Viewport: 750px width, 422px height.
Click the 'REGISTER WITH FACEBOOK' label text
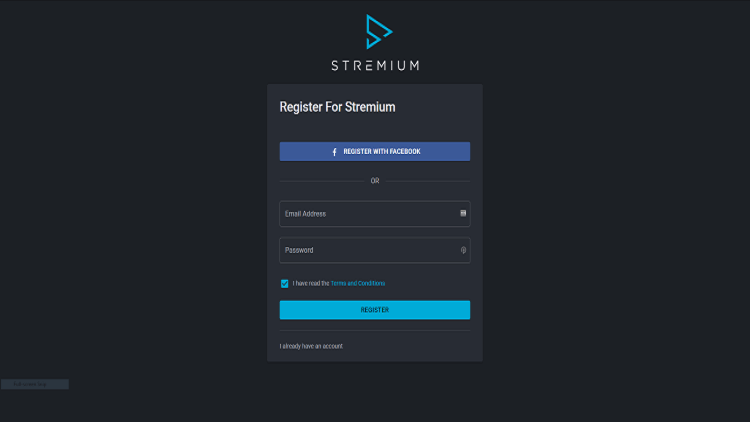[382, 152]
